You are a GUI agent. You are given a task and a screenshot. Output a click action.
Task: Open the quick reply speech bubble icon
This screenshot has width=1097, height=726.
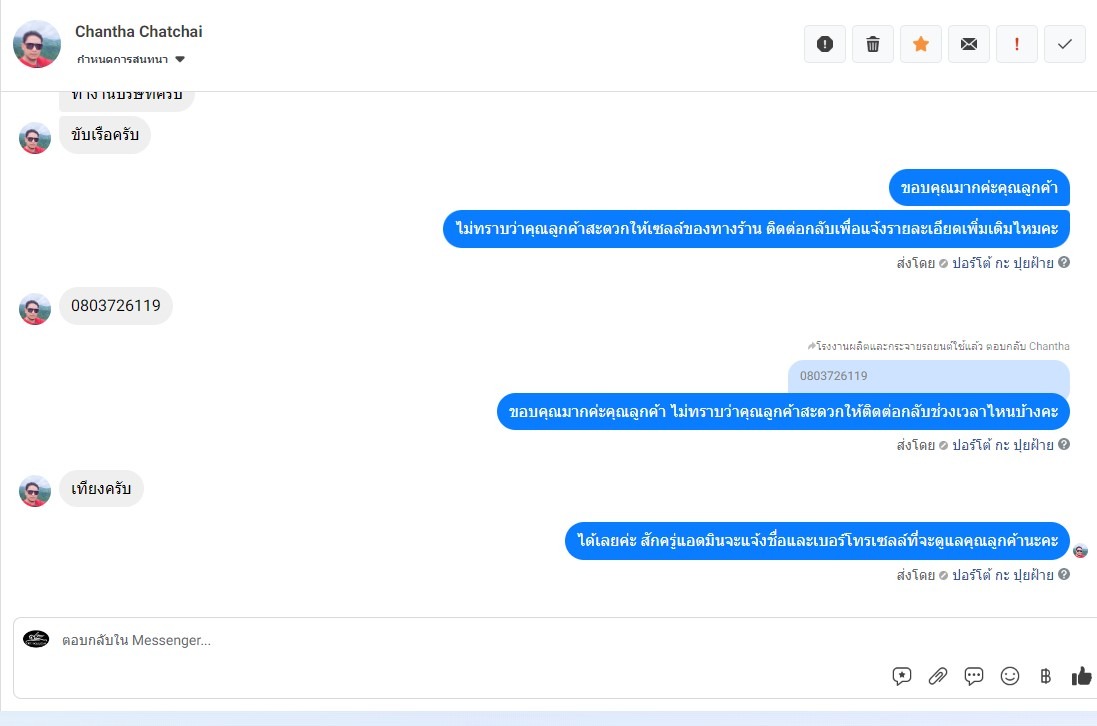[974, 676]
